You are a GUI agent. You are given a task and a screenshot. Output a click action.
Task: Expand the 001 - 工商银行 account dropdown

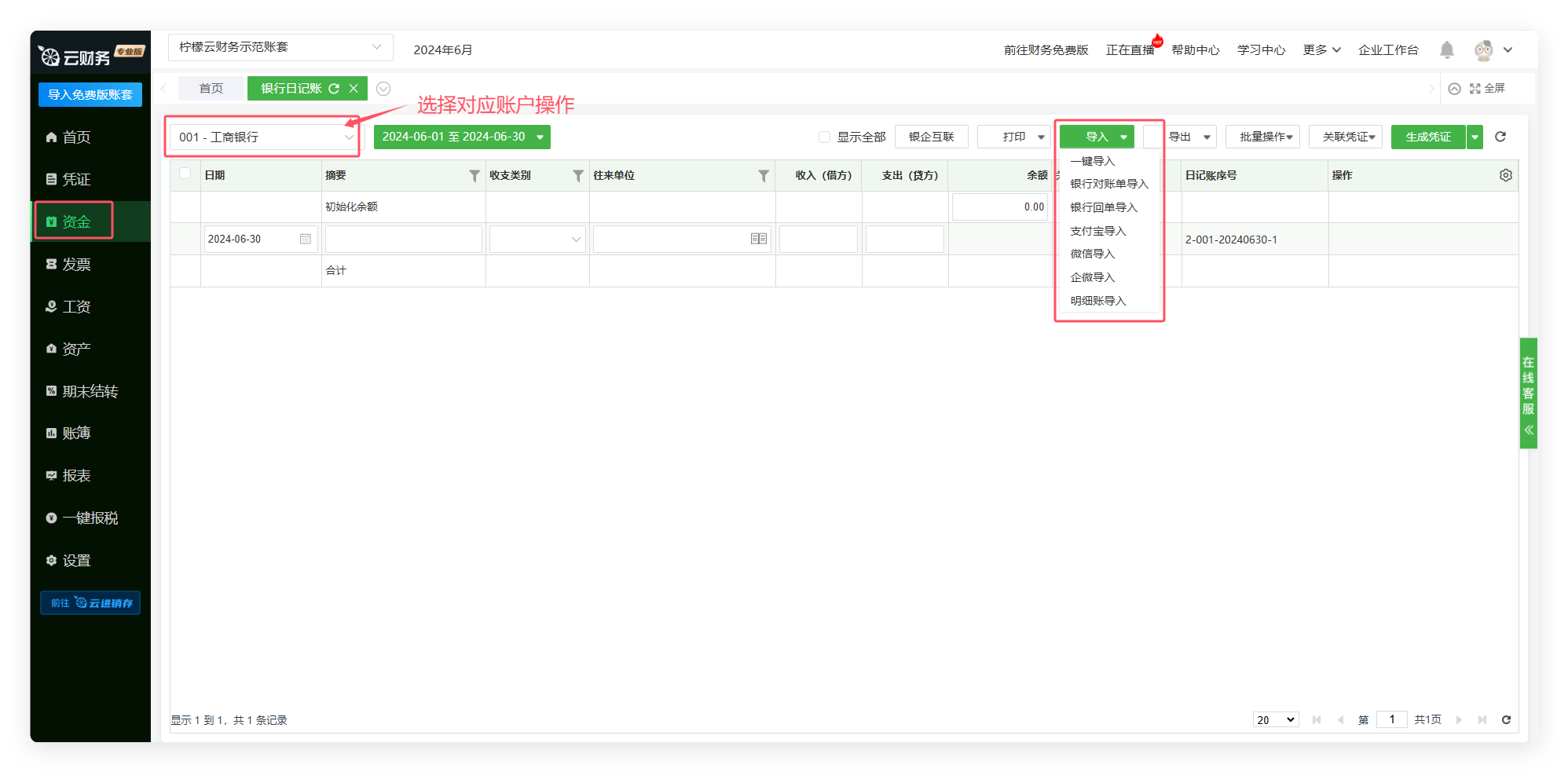pyautogui.click(x=349, y=137)
